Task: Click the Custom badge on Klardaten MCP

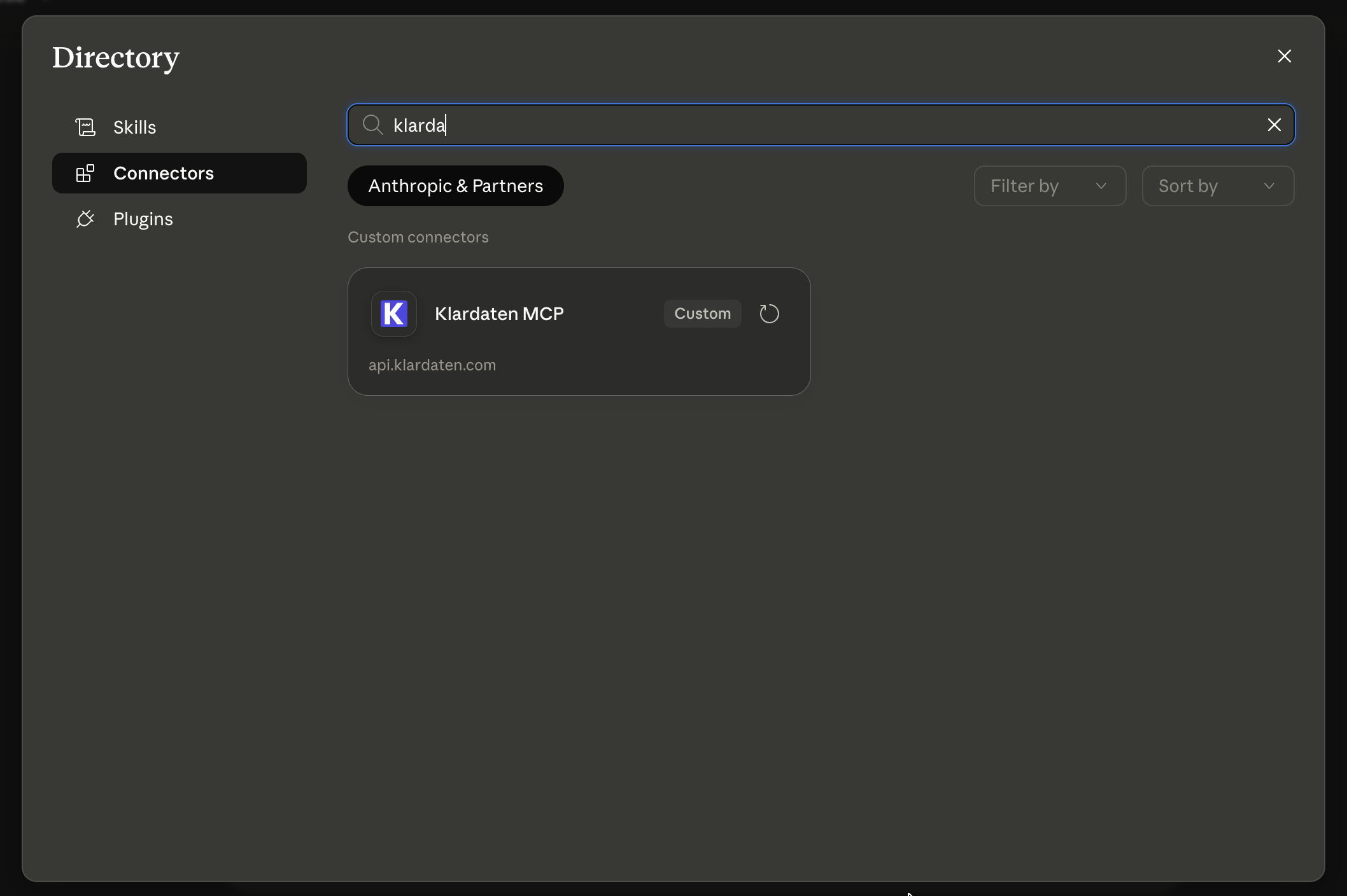Action: tap(702, 314)
